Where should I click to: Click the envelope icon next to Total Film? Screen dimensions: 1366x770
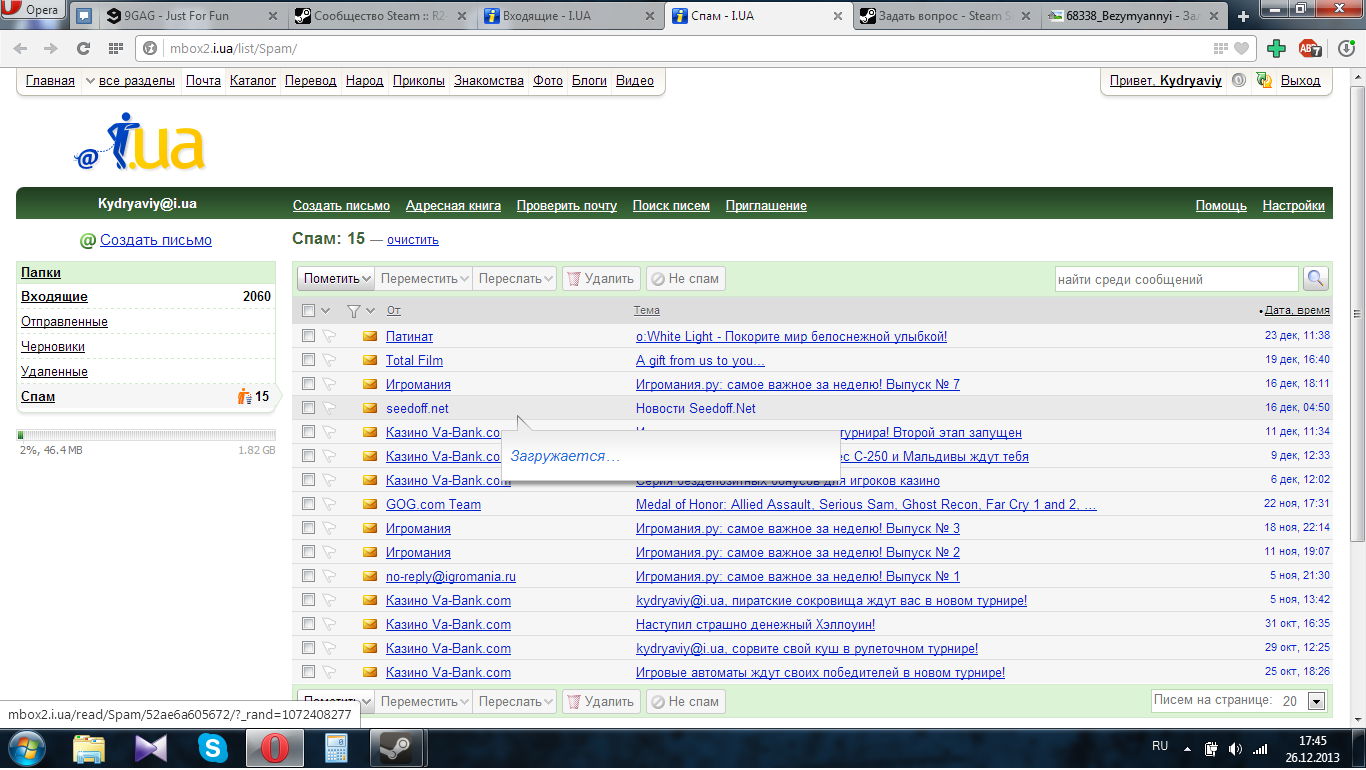point(370,360)
